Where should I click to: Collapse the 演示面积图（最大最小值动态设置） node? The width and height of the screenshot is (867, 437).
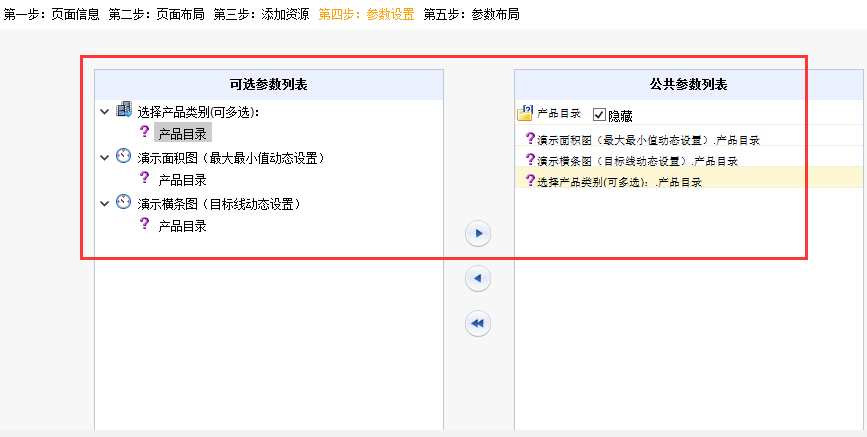pyautogui.click(x=105, y=158)
